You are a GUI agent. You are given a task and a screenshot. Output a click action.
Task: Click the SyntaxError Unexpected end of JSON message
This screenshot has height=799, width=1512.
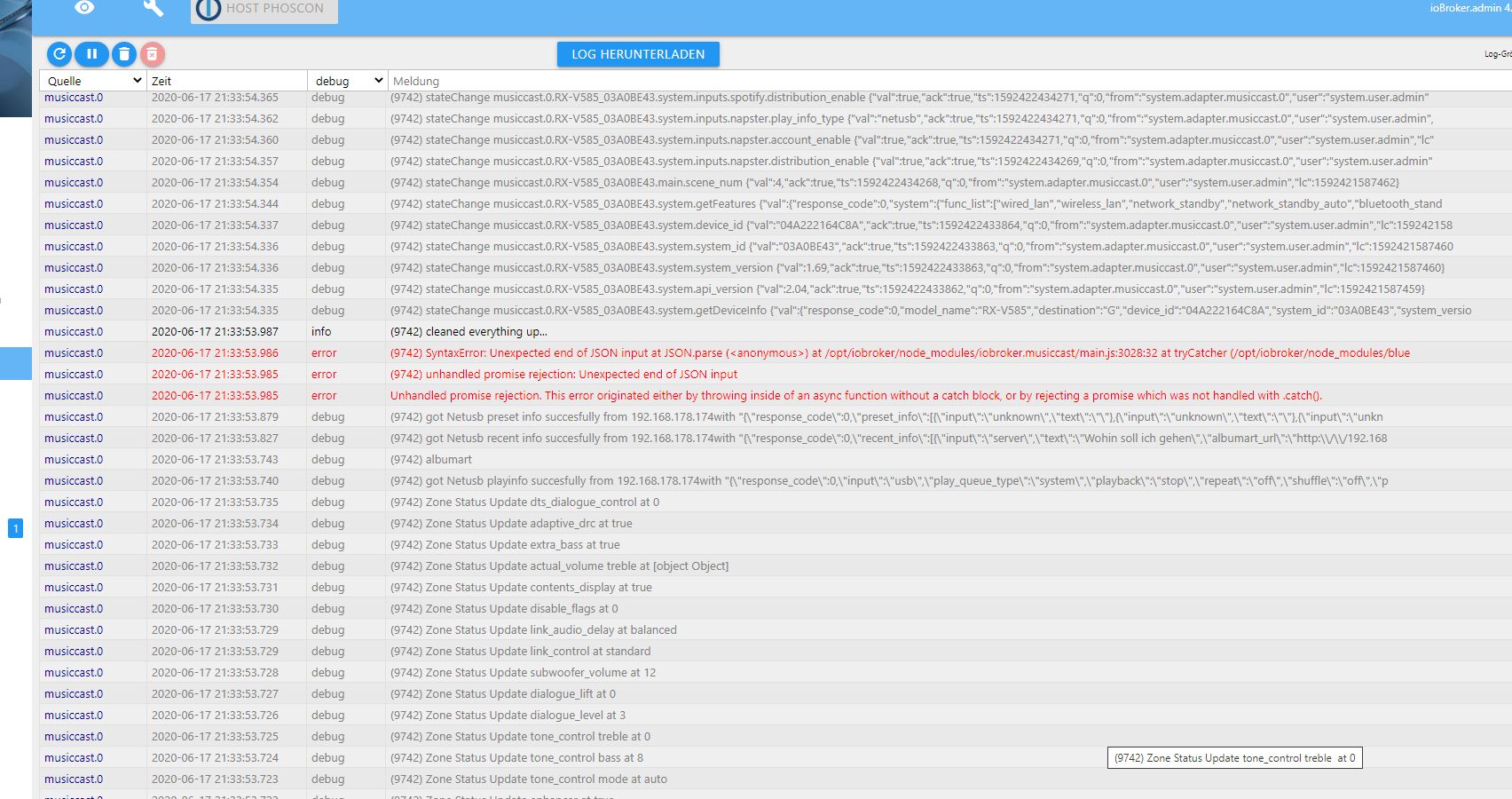[900, 353]
